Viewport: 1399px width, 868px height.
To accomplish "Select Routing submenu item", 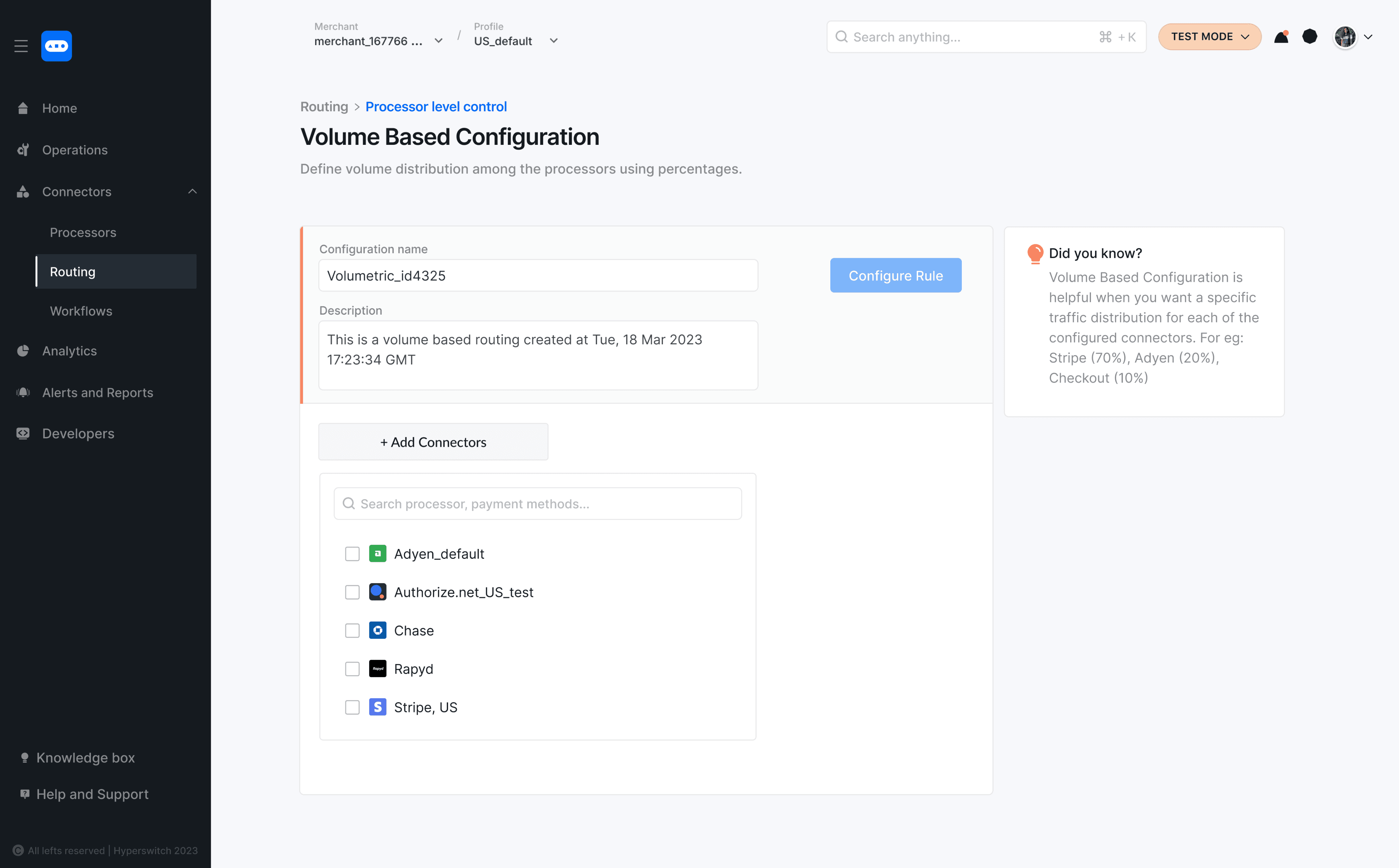I will 116,272.
